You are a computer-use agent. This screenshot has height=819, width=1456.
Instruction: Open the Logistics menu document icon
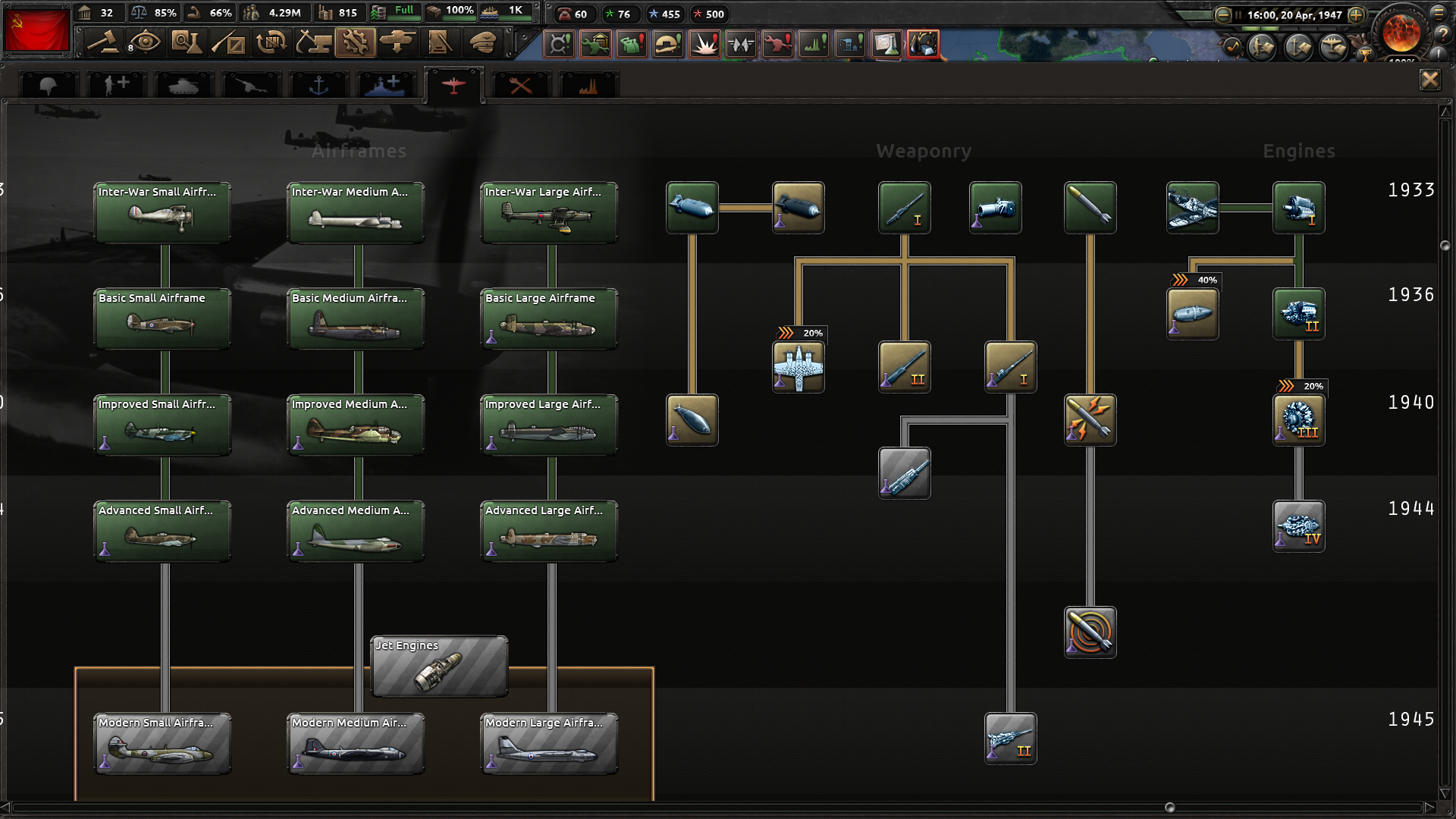pos(441,43)
